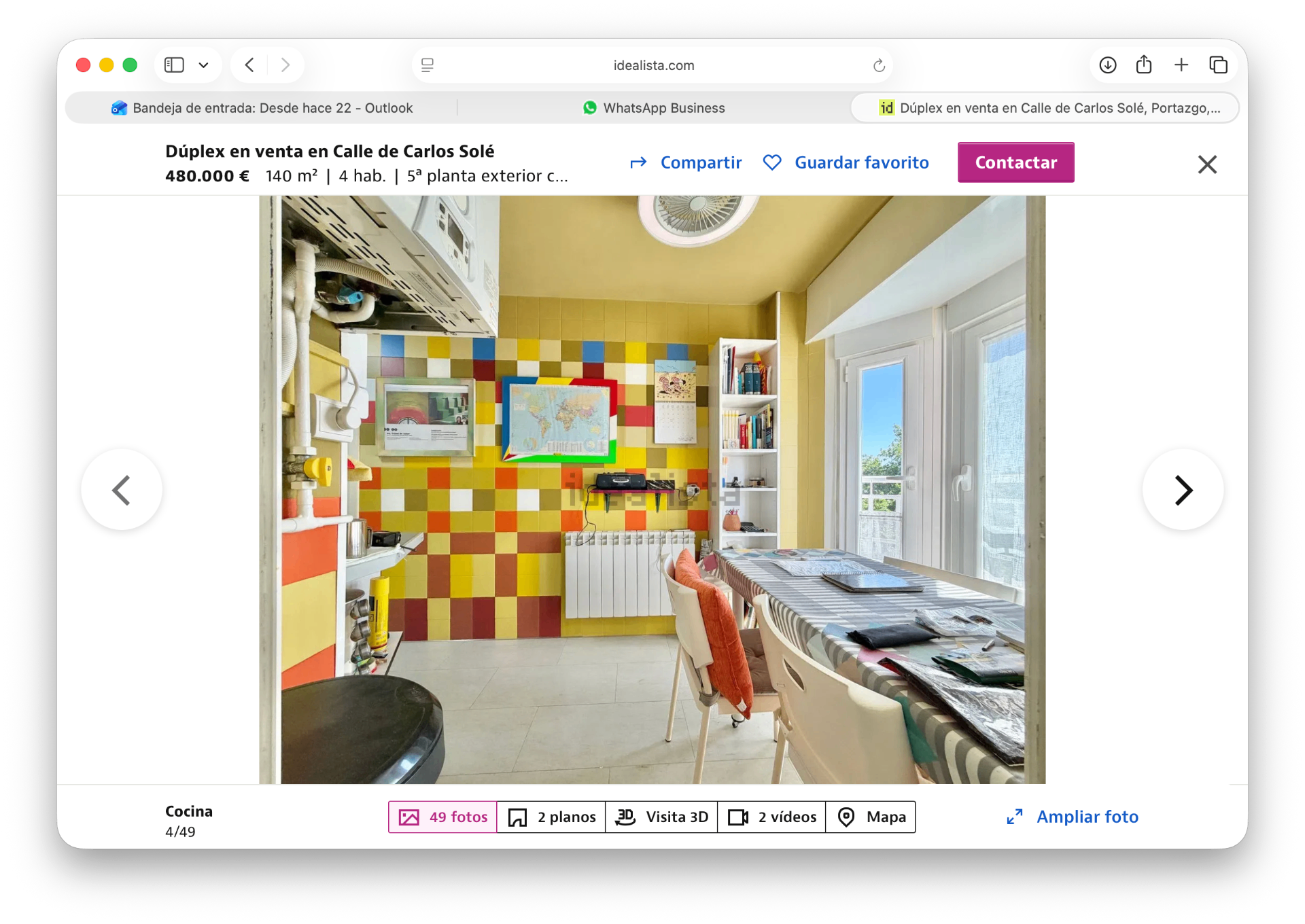Show tab overview icon

click(1218, 65)
